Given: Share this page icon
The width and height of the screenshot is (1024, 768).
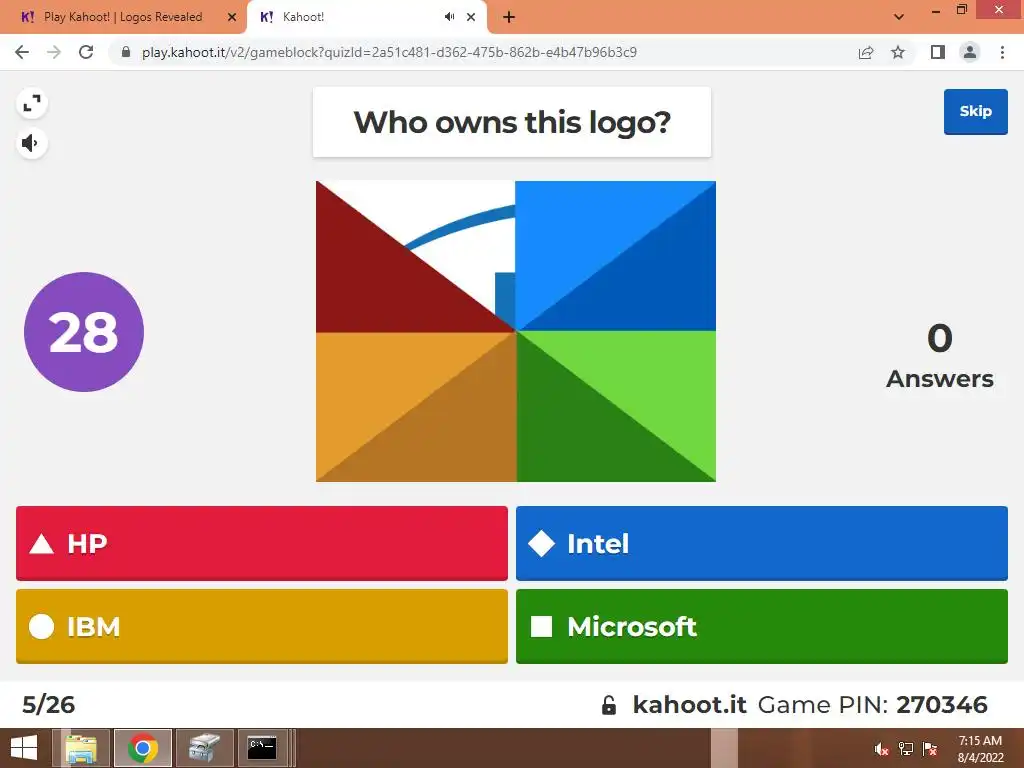Looking at the screenshot, I should [866, 52].
